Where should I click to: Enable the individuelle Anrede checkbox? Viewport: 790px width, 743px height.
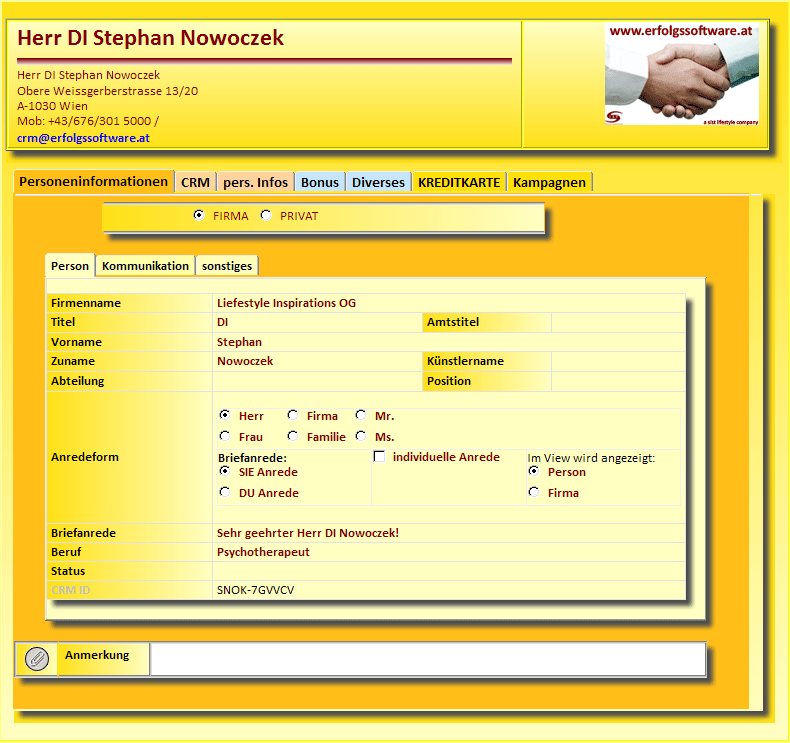(x=380, y=457)
